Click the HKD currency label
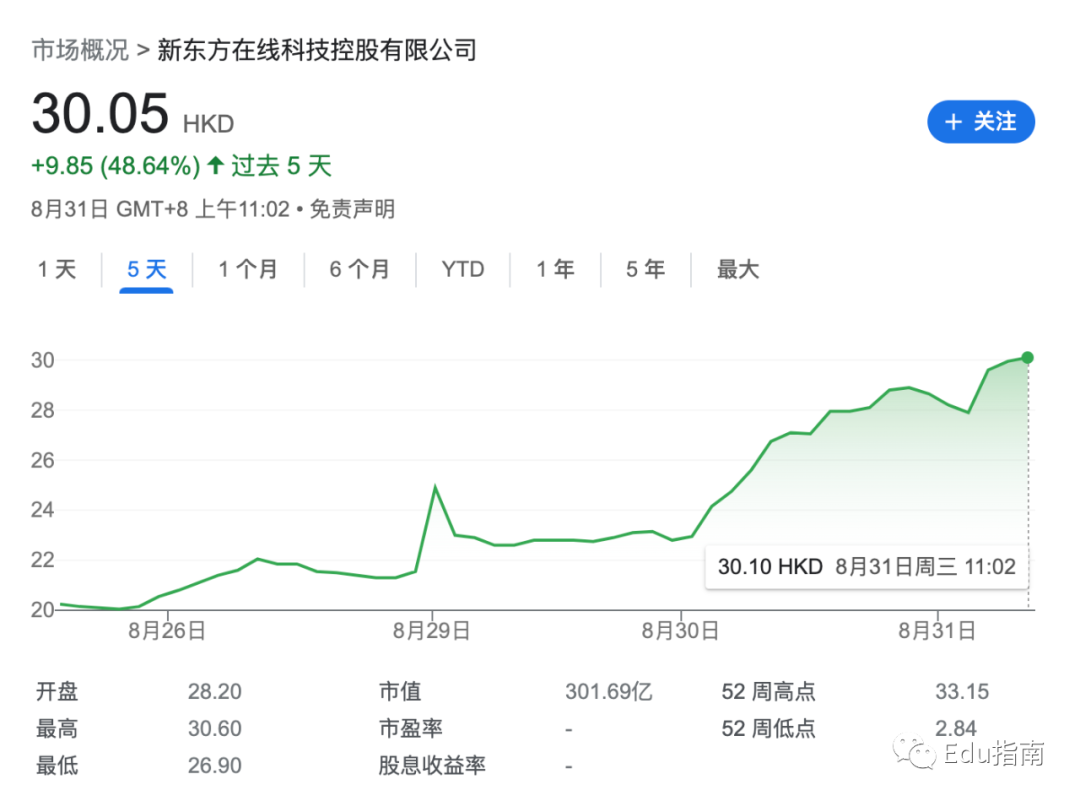The image size is (1080, 801). coord(209,125)
